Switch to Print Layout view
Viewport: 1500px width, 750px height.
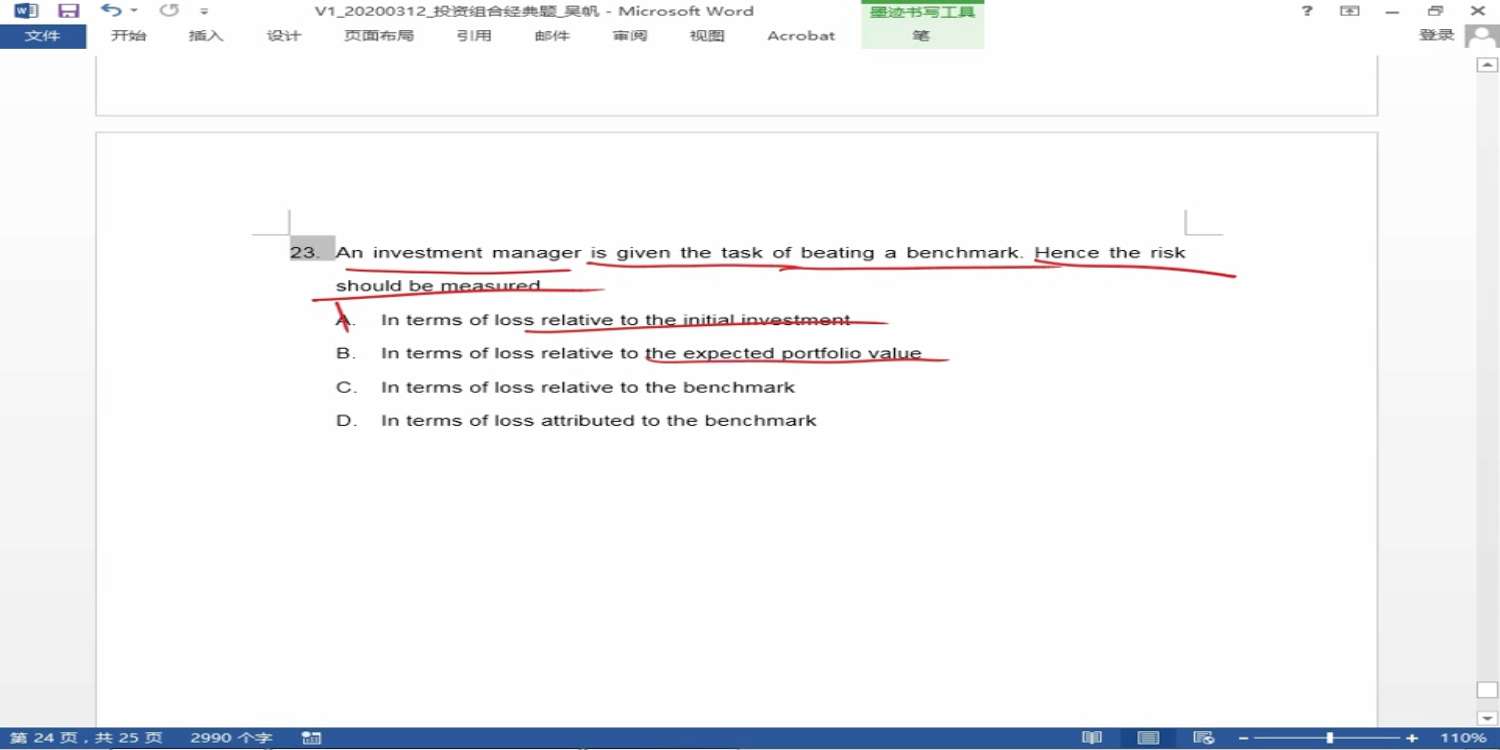(1149, 738)
